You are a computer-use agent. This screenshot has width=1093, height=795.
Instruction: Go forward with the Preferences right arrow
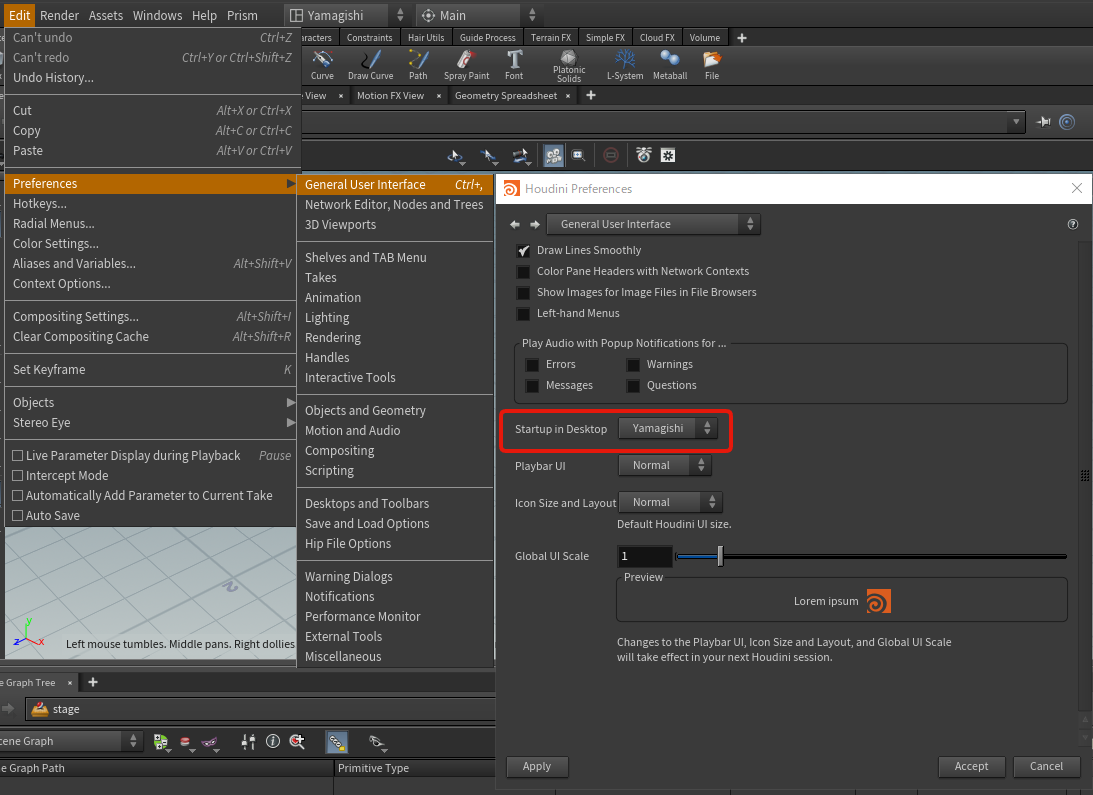tap(535, 224)
